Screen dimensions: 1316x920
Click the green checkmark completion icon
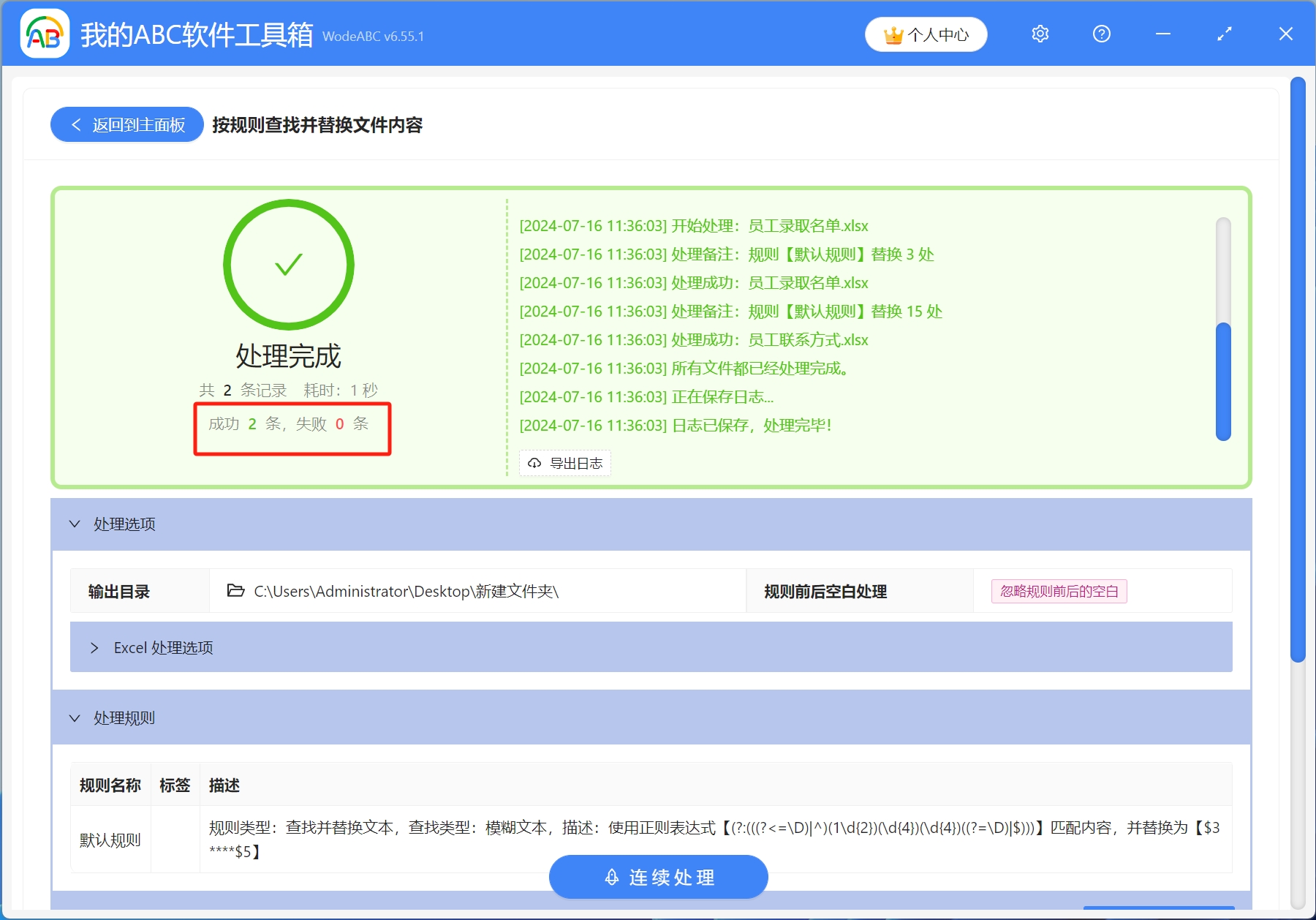(287, 265)
